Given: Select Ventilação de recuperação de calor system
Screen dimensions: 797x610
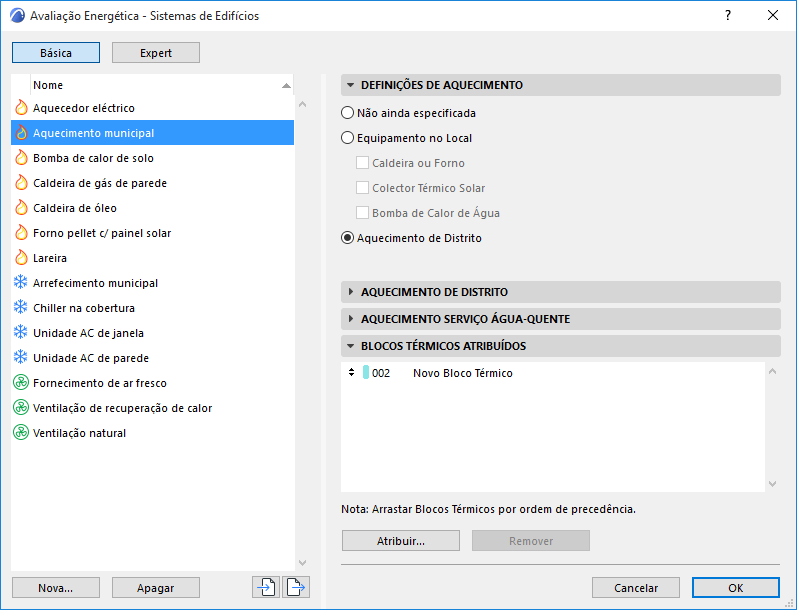Looking at the screenshot, I should 152,407.
